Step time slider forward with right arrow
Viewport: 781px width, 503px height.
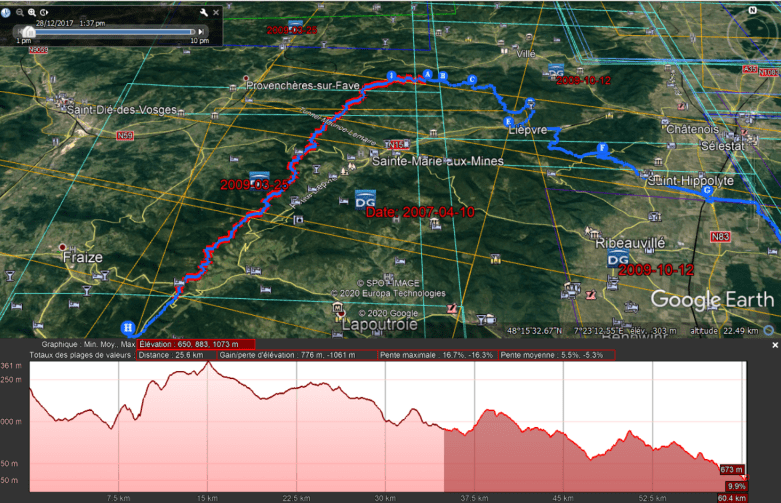202,31
